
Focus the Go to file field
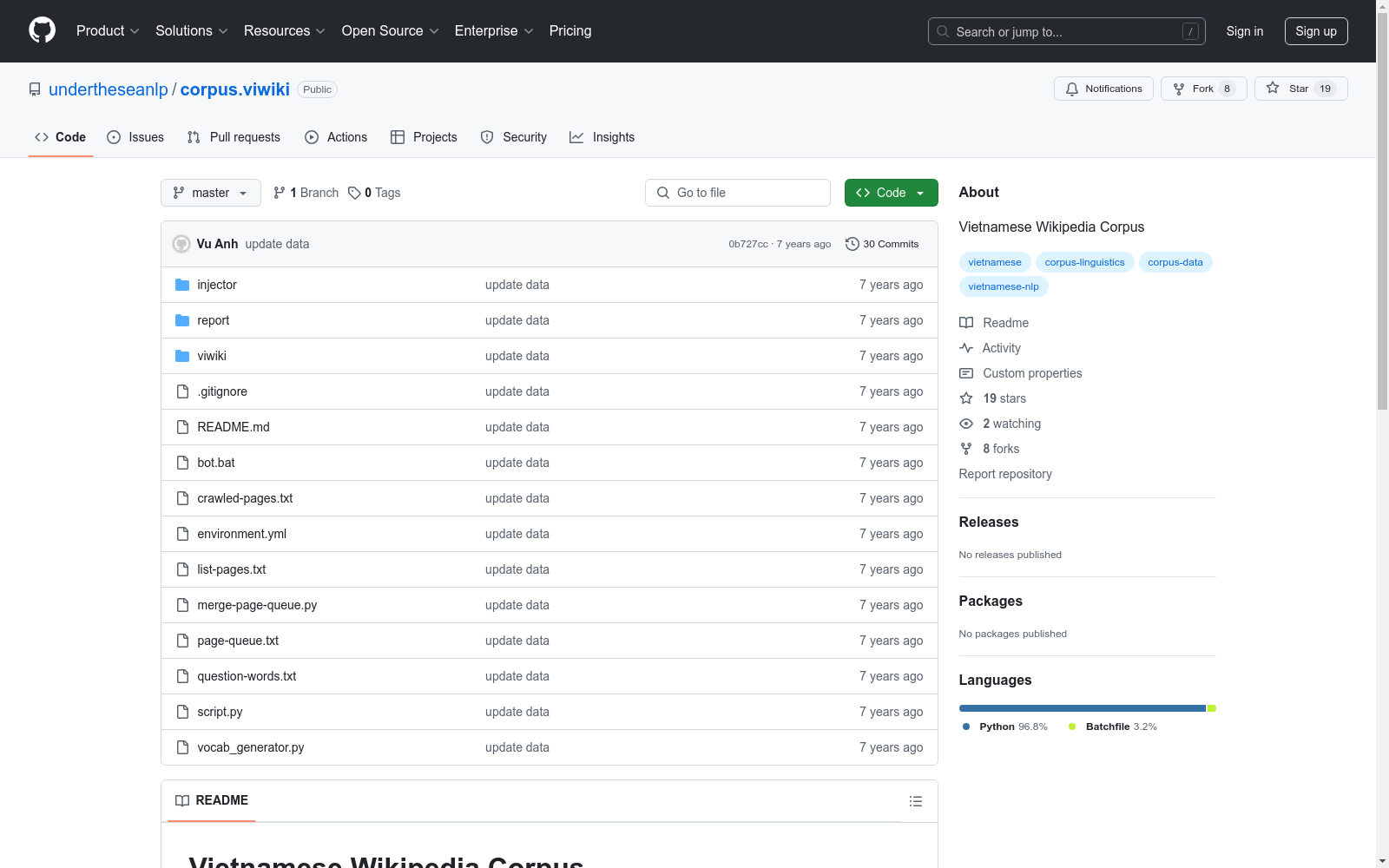click(x=738, y=193)
